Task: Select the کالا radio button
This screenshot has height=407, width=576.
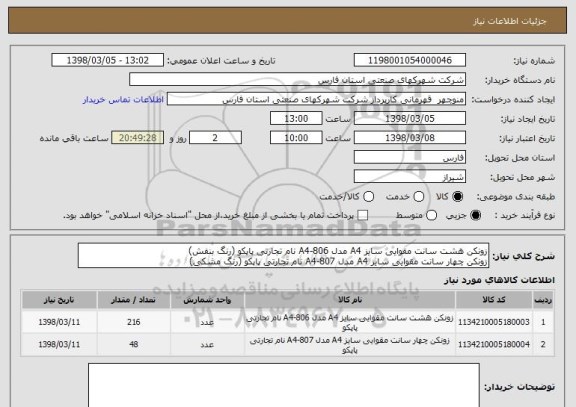Action: pyautogui.click(x=457, y=197)
